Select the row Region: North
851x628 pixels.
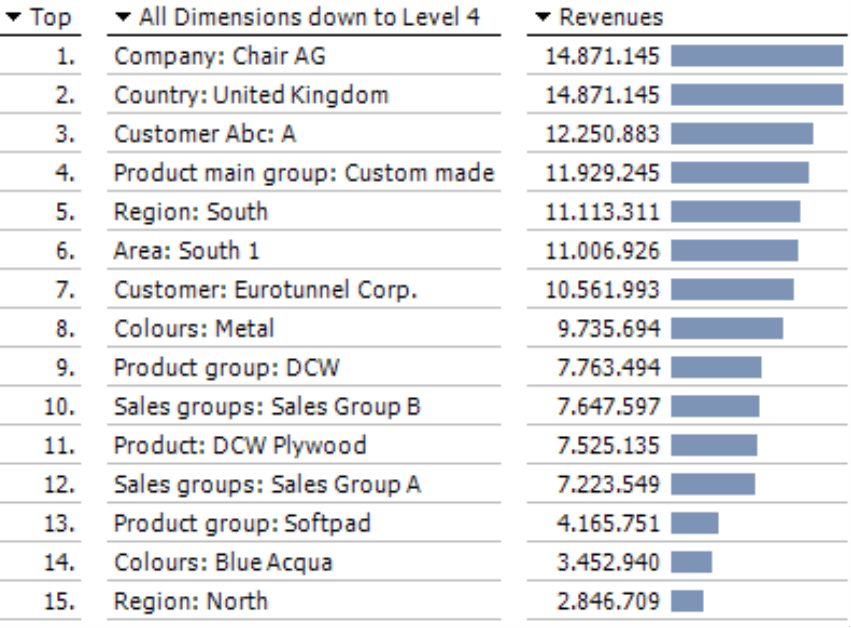point(190,601)
